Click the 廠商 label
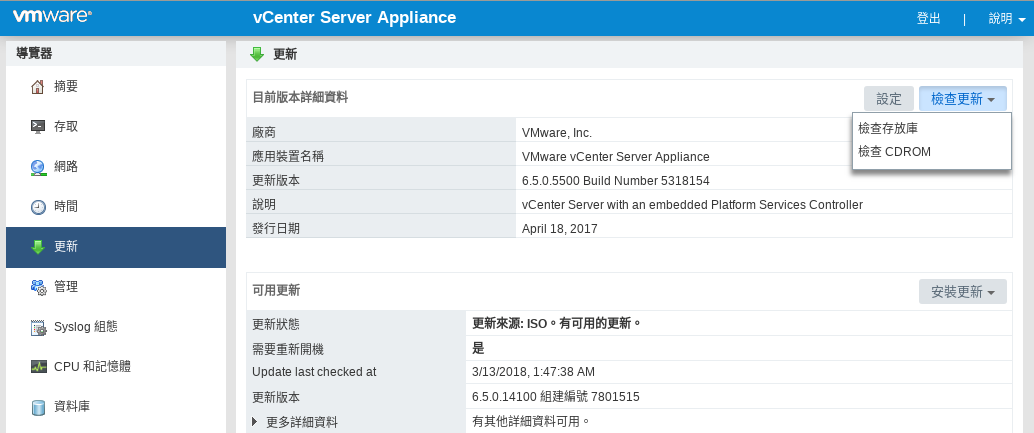Image resolution: width=1034 pixels, height=433 pixels. point(264,132)
